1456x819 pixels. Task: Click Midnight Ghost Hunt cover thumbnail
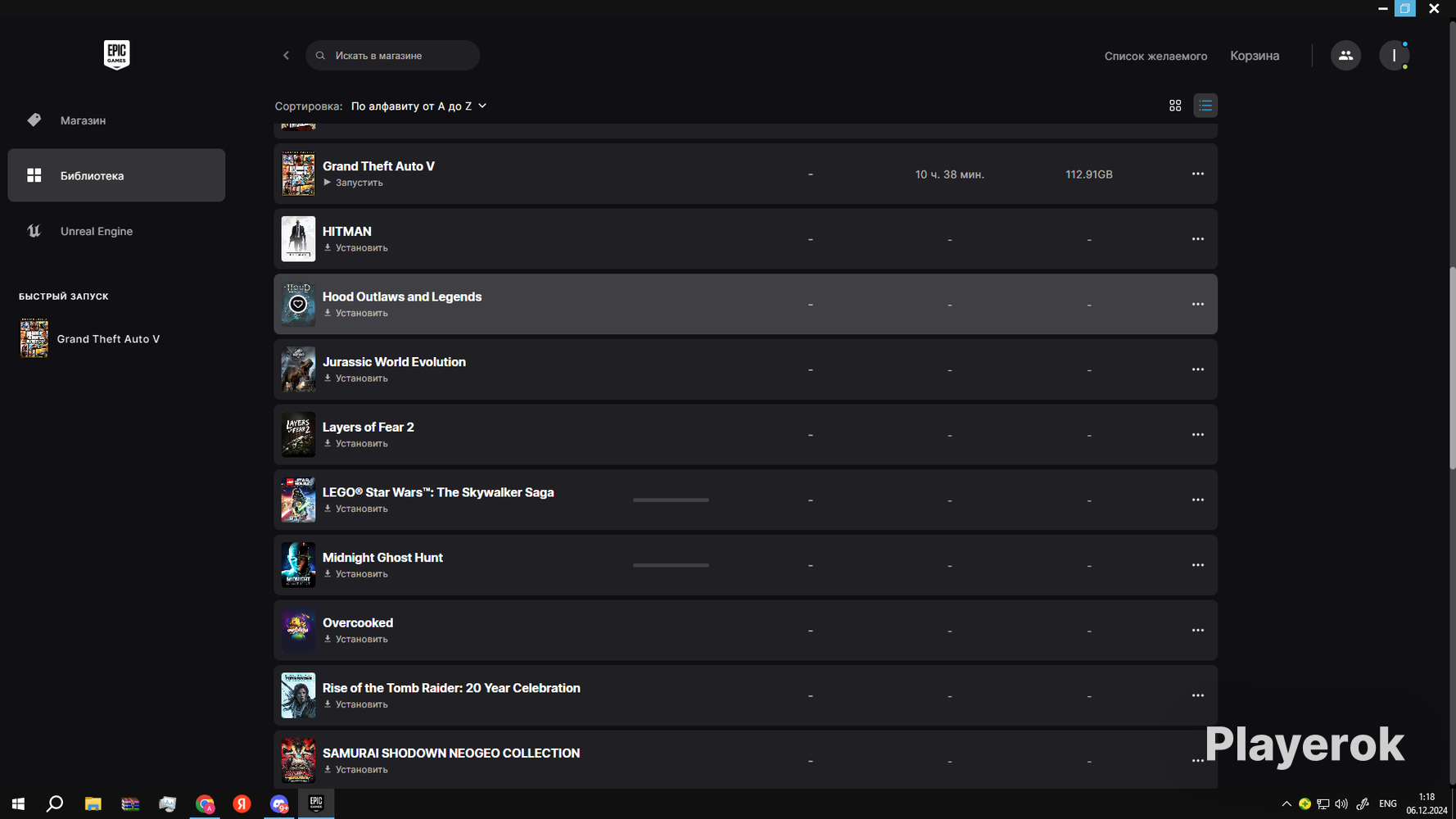point(298,565)
